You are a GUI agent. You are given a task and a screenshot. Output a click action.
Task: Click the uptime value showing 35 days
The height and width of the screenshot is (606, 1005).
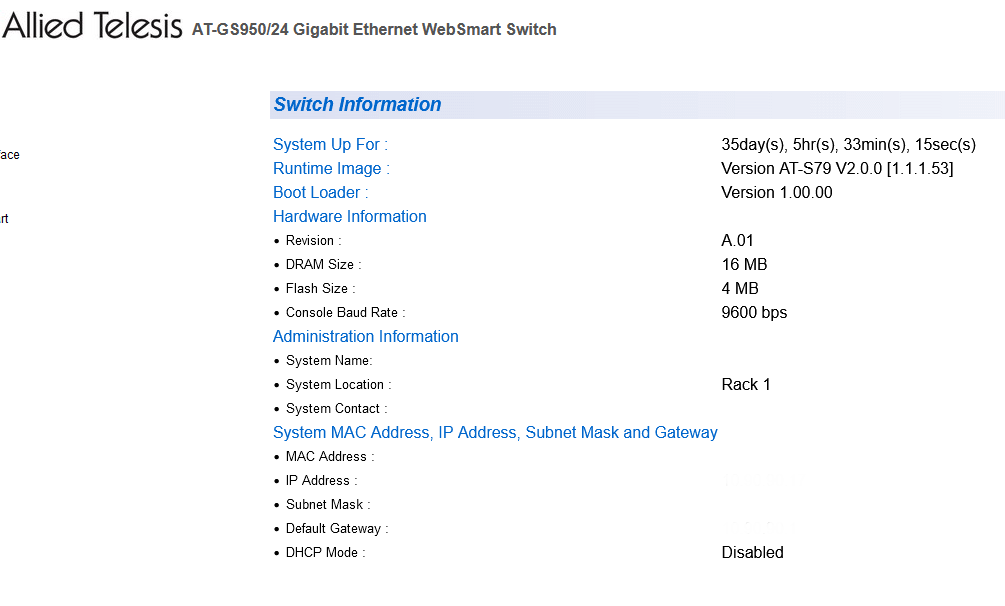pyautogui.click(x=848, y=145)
